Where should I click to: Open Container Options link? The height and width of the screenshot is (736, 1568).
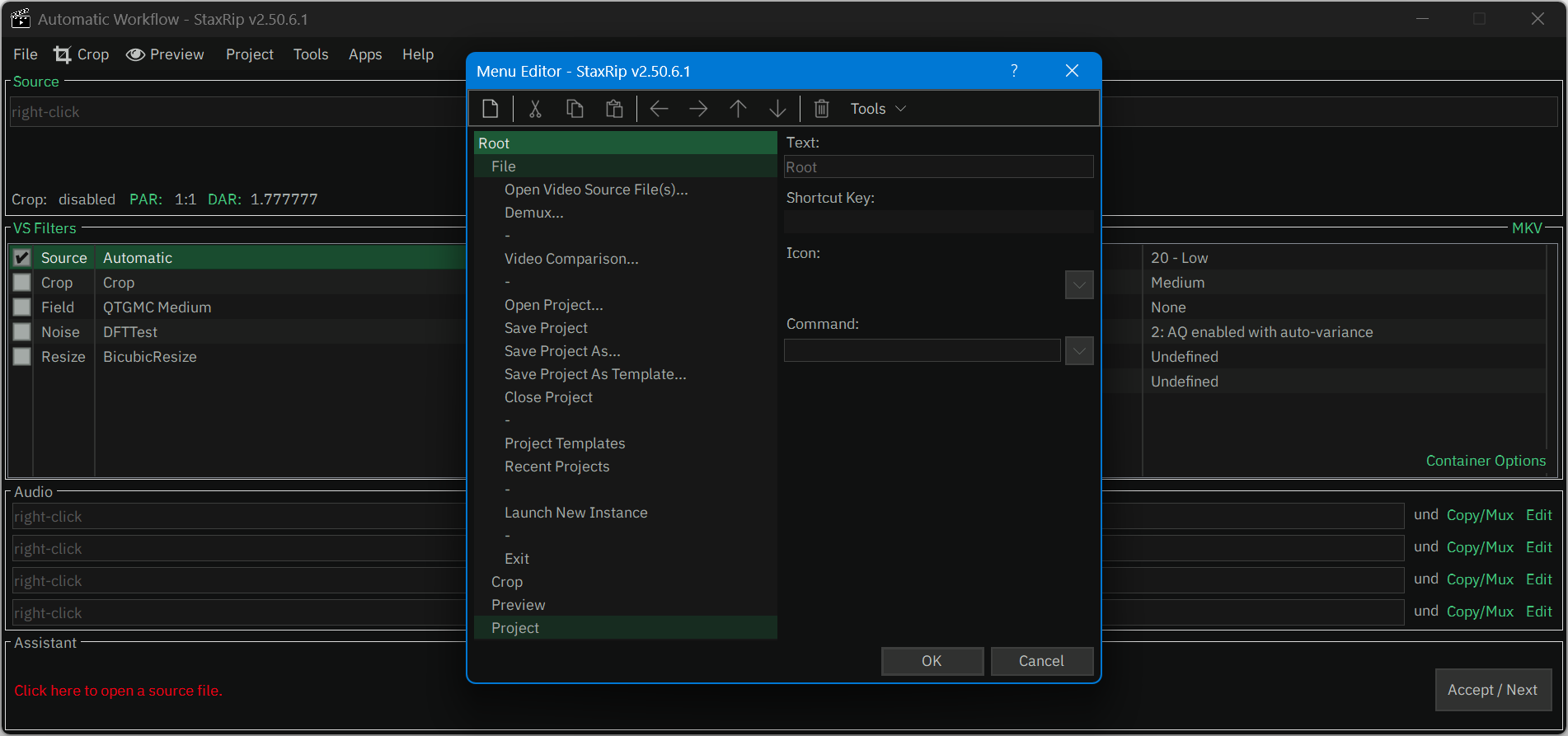[1486, 461]
